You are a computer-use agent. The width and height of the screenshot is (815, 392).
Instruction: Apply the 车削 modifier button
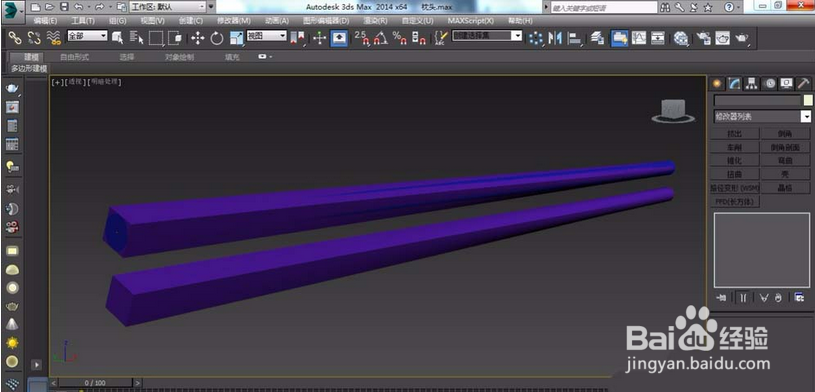[x=734, y=147]
